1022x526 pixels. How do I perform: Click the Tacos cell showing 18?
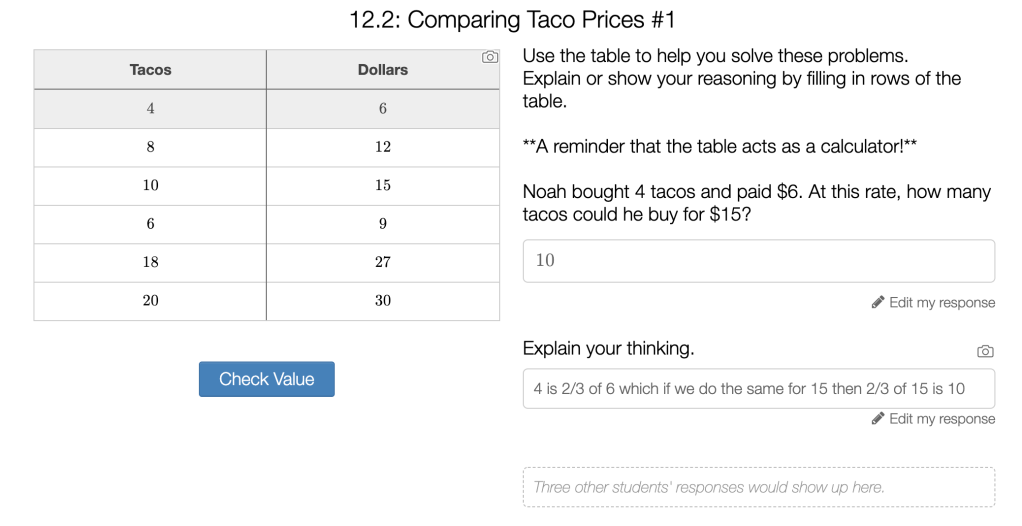[x=150, y=262]
